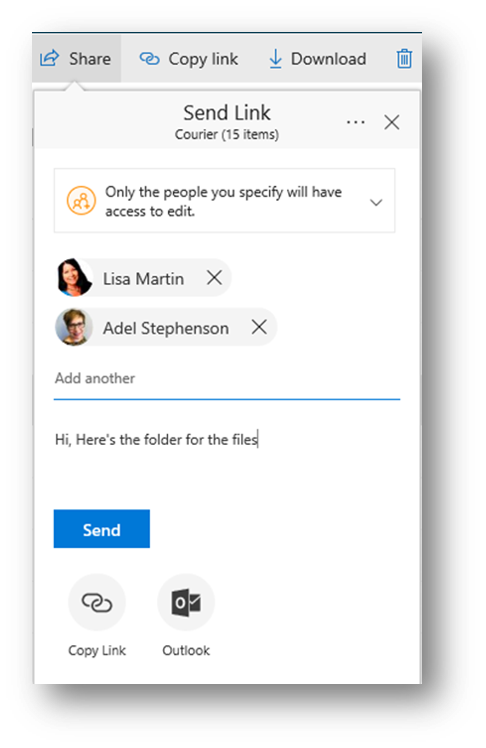This screenshot has height=748, width=486.
Task: Open the Outlook icon to share by email
Action: (x=186, y=602)
